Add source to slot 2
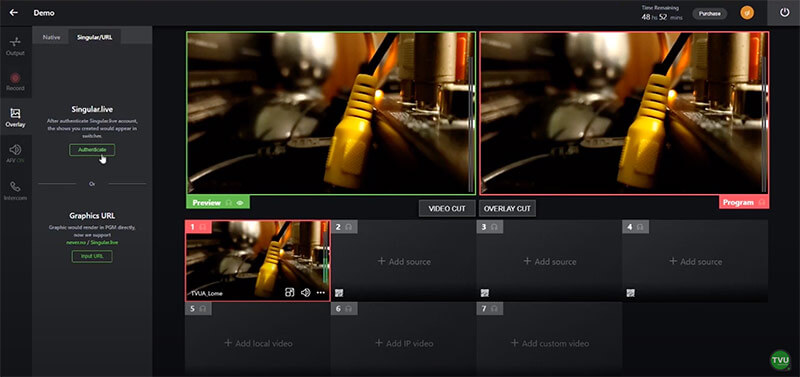 click(x=404, y=261)
